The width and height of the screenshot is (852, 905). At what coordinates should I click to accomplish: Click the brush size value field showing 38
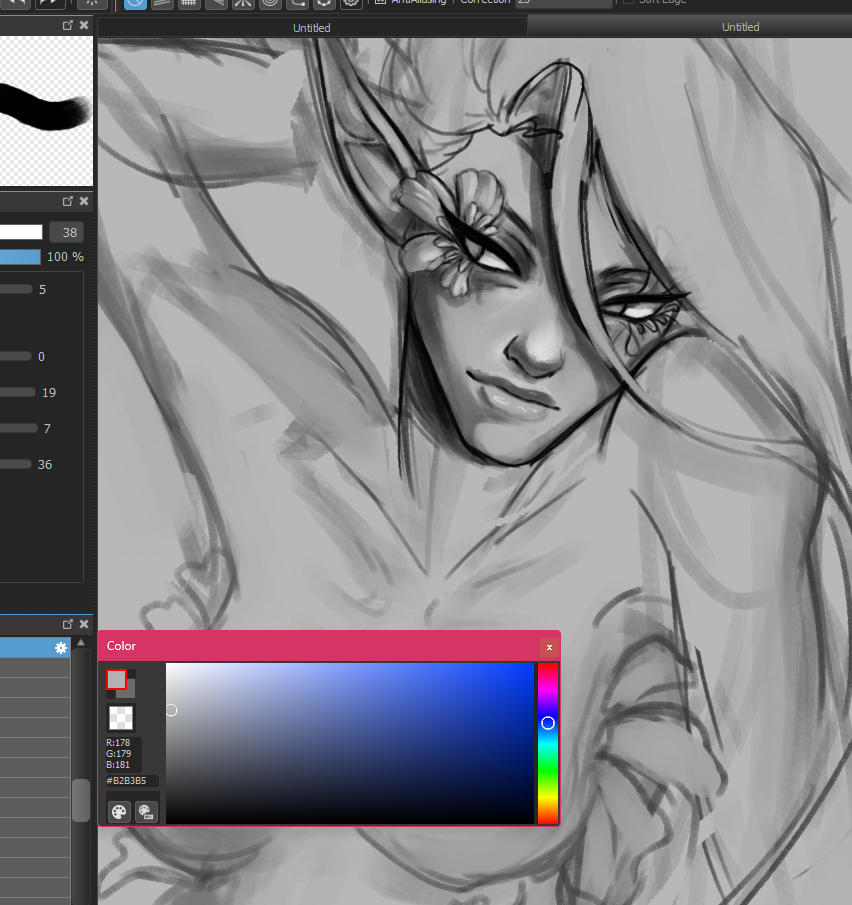(x=68, y=232)
